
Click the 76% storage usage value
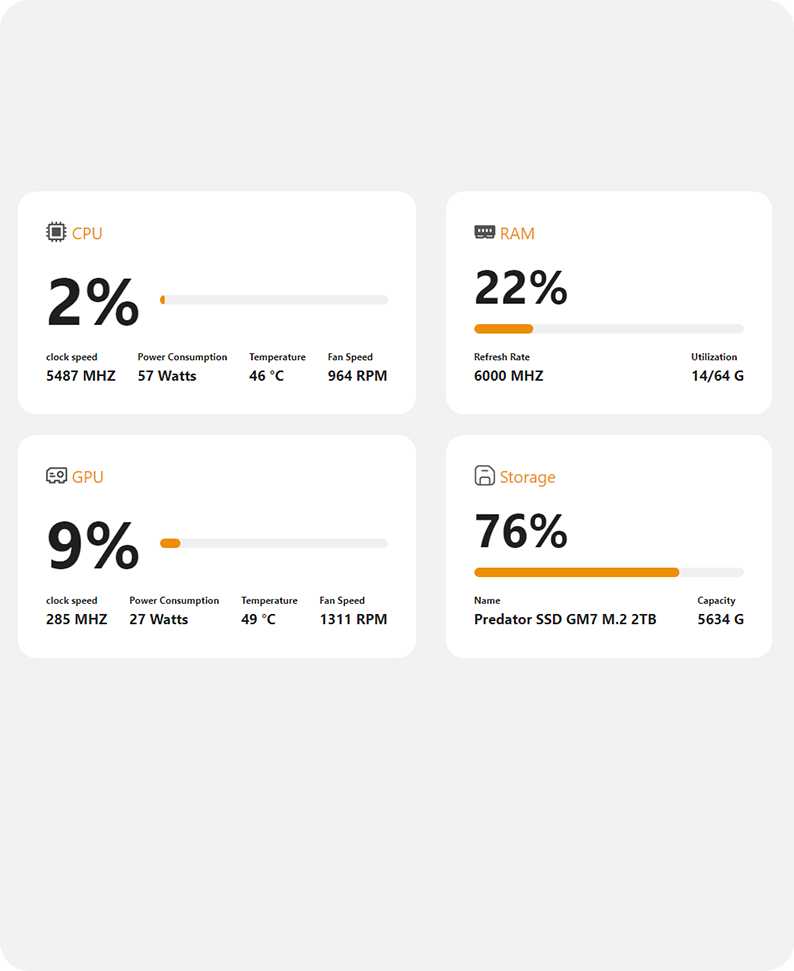click(x=521, y=532)
